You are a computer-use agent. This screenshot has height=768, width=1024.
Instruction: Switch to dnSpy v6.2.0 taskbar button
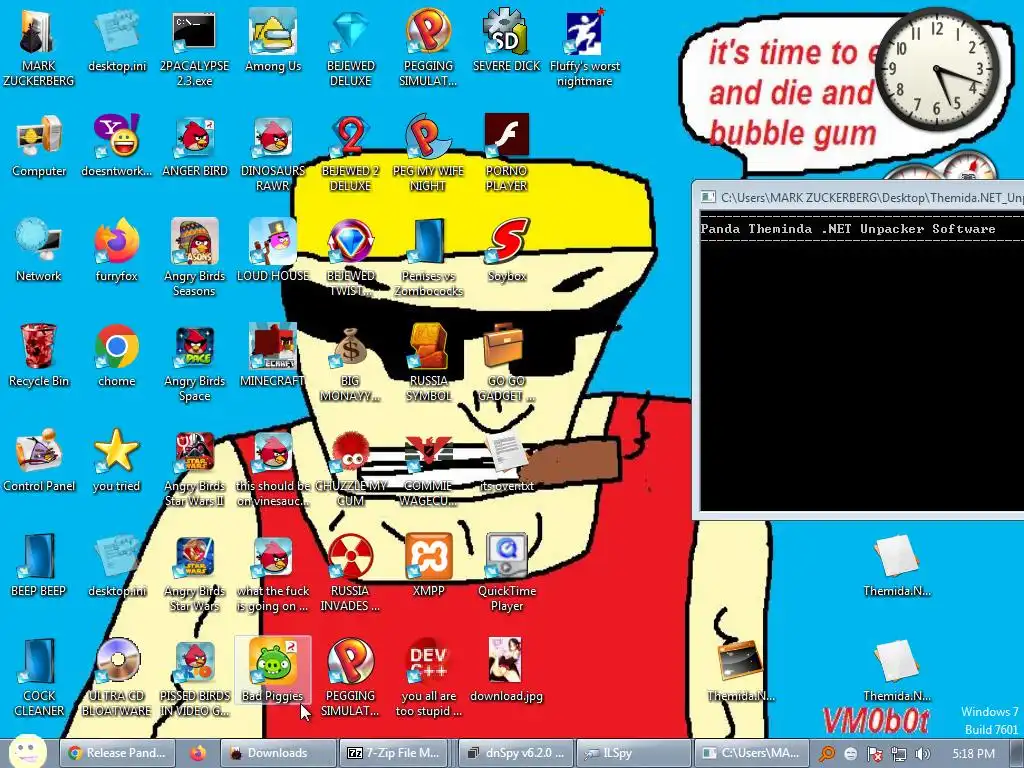(x=516, y=753)
